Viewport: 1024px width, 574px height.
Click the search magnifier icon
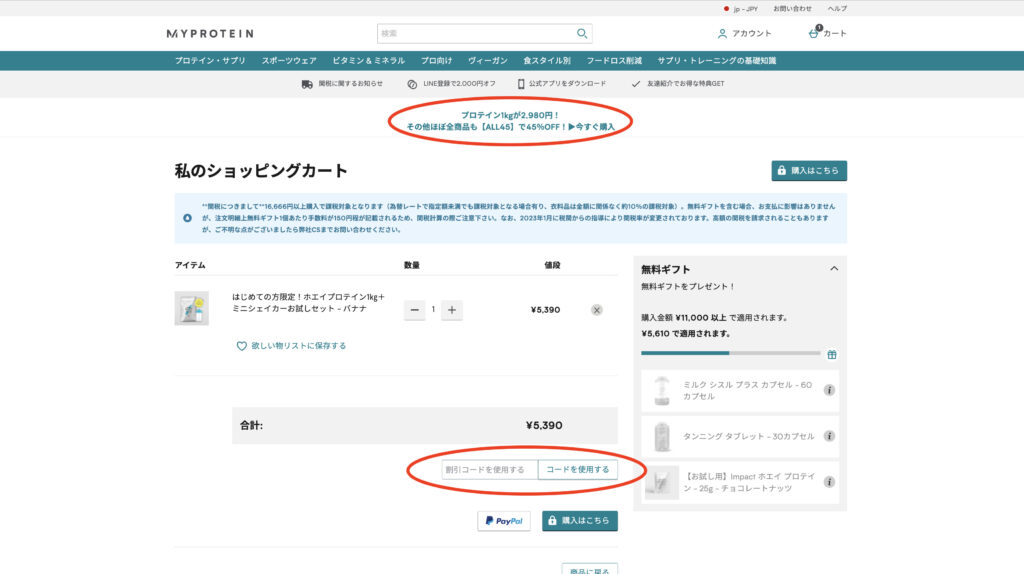tap(581, 33)
